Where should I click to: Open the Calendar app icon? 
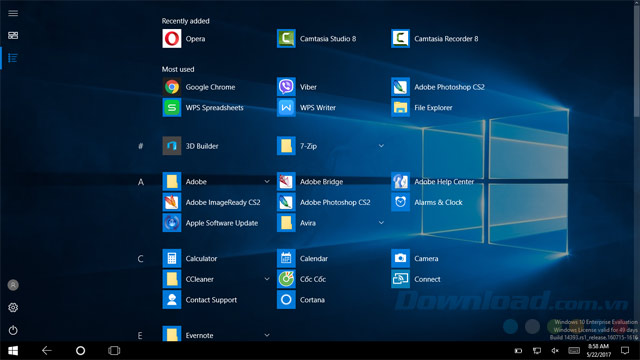(286, 259)
